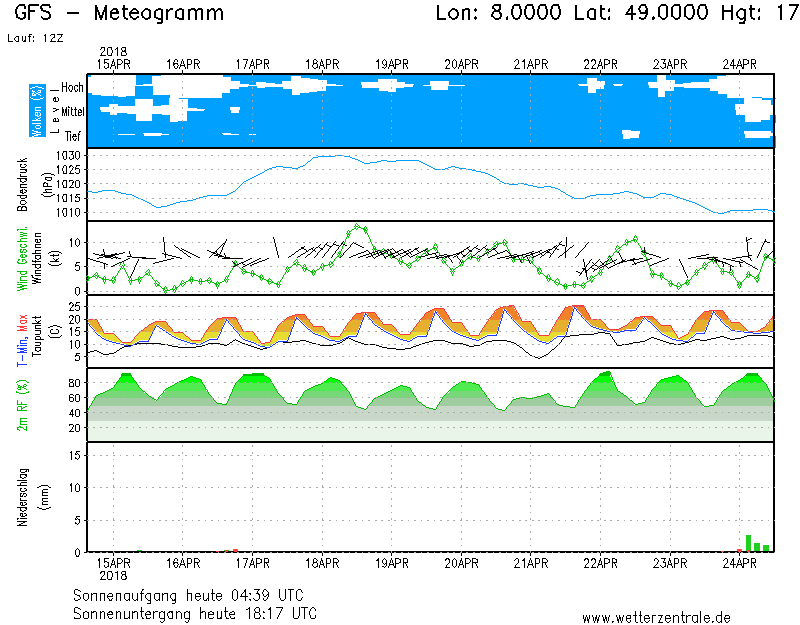Click the "GFS – Meteogramm" chart title
800x625 pixels.
click(119, 13)
